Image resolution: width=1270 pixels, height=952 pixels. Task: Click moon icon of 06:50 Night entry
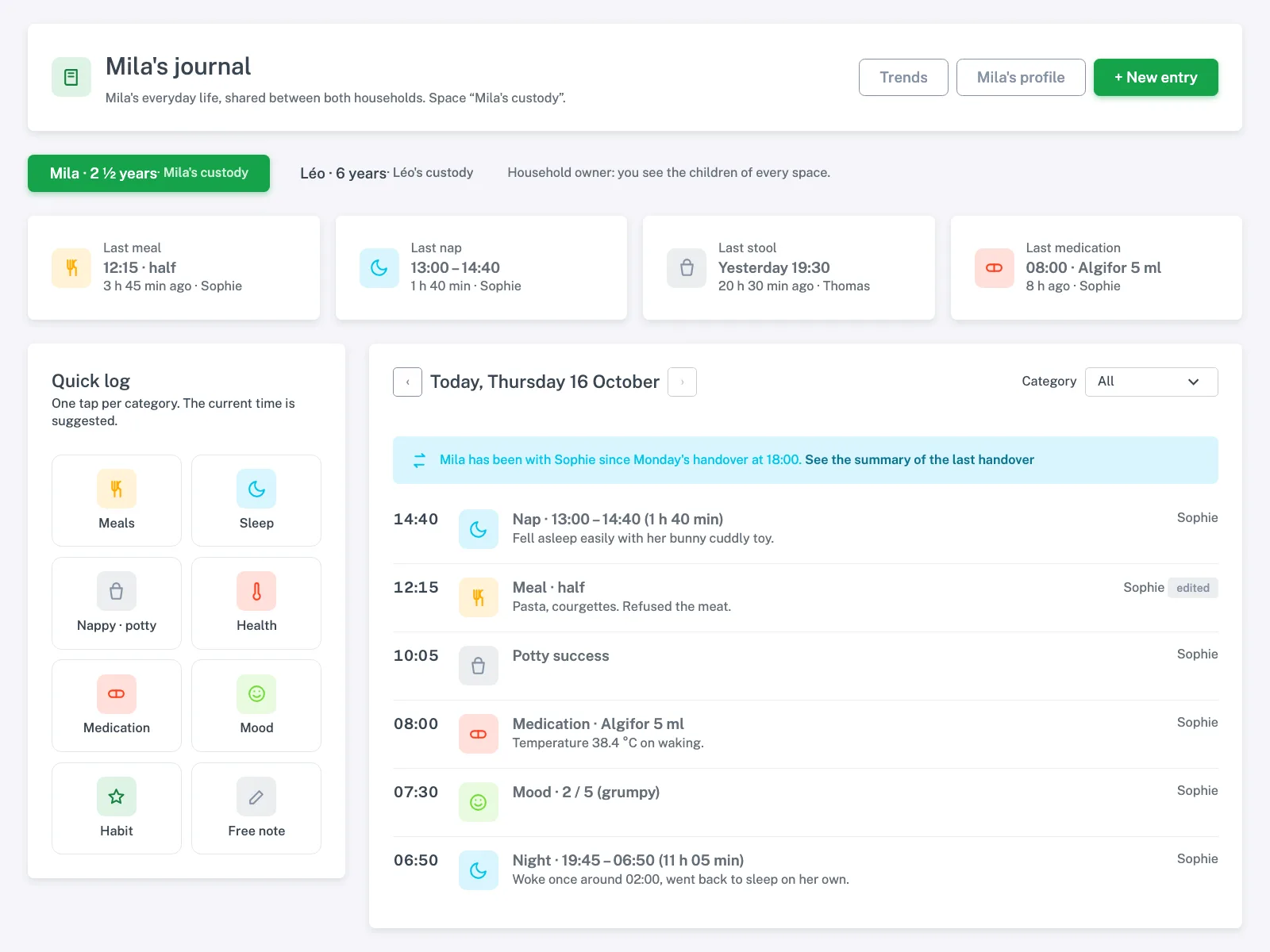(x=479, y=870)
